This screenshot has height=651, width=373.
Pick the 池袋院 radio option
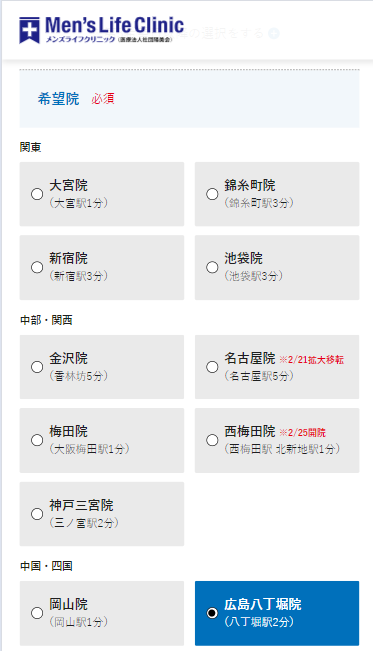212,267
